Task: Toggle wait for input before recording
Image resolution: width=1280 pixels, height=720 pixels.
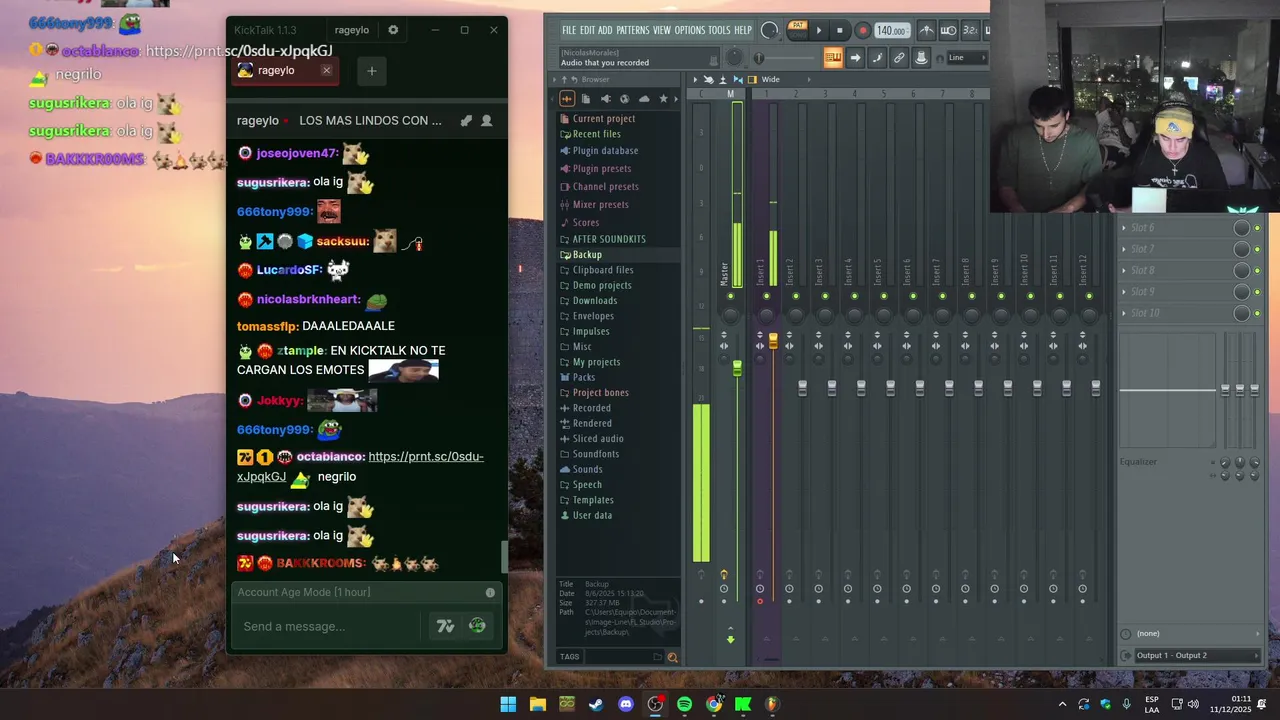Action: point(948,31)
